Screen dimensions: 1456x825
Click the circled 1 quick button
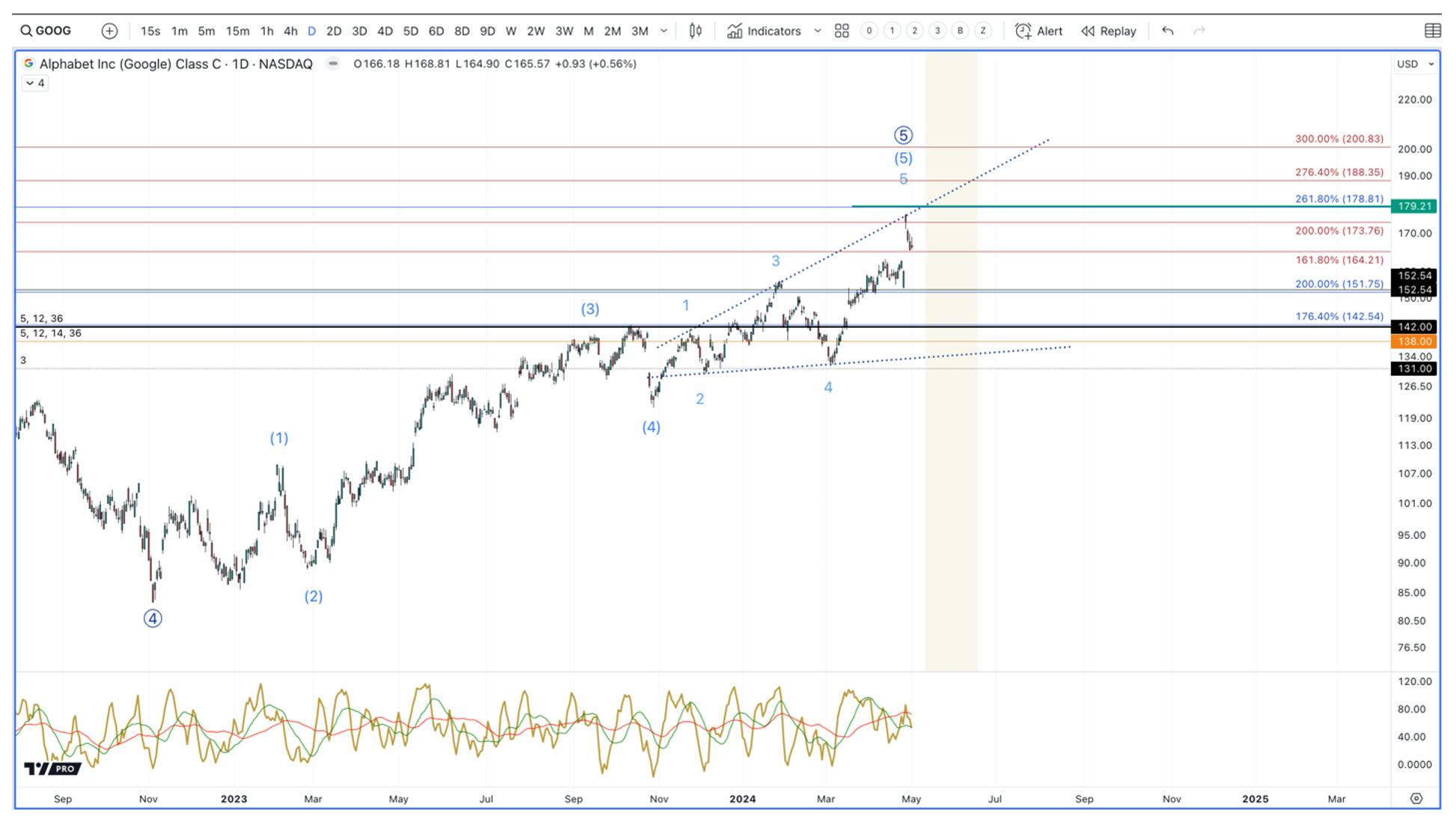(892, 31)
